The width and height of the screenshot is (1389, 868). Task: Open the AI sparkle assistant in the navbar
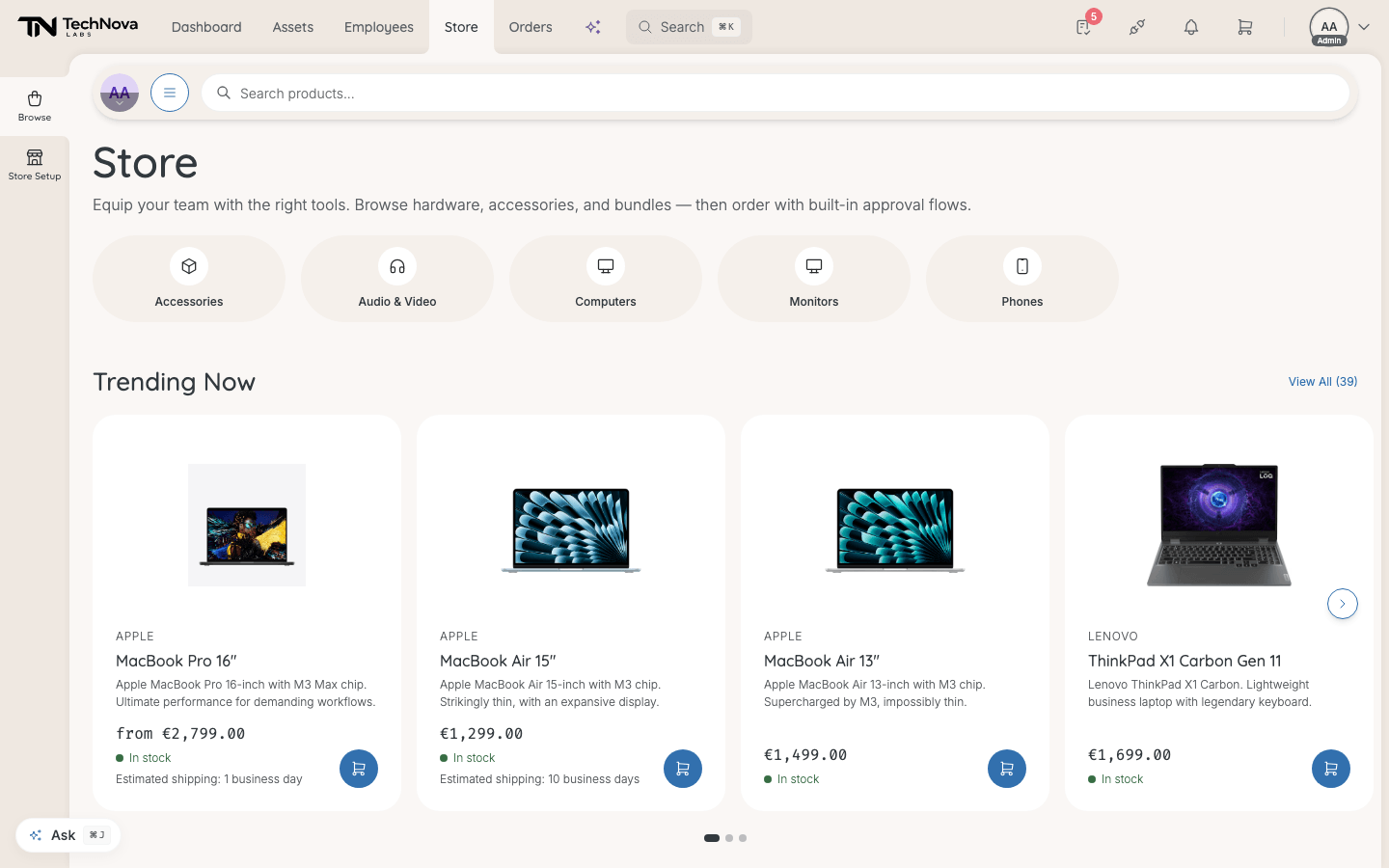593,27
